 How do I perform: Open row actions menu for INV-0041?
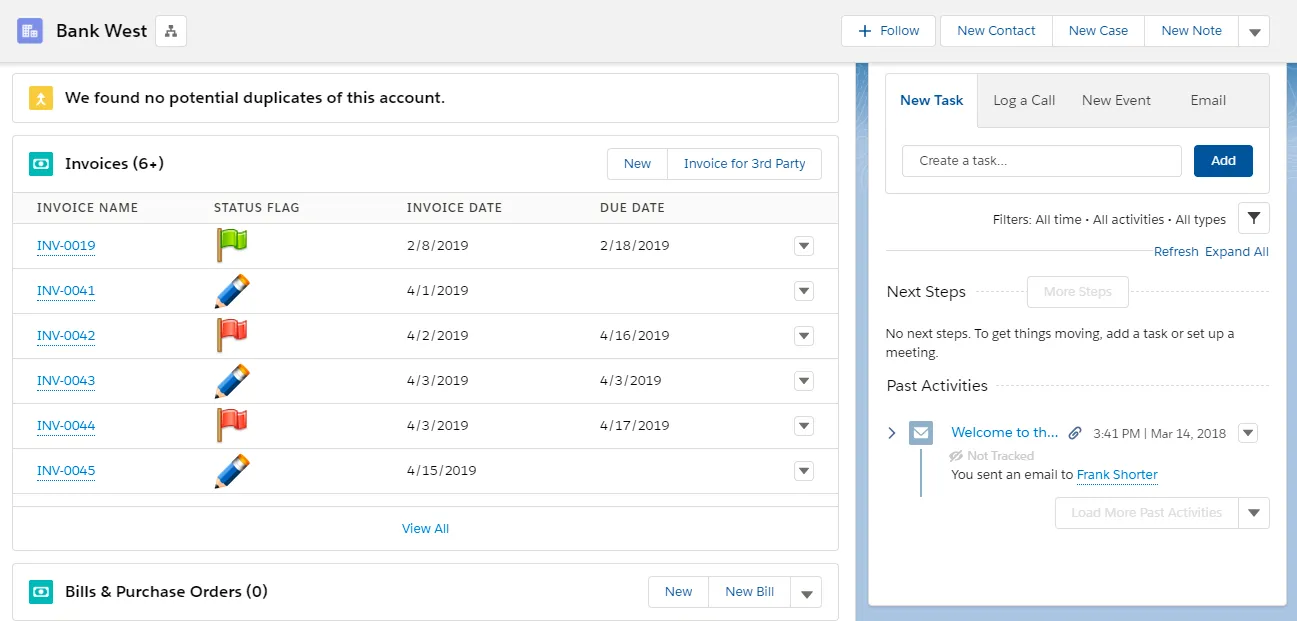pyautogui.click(x=804, y=291)
